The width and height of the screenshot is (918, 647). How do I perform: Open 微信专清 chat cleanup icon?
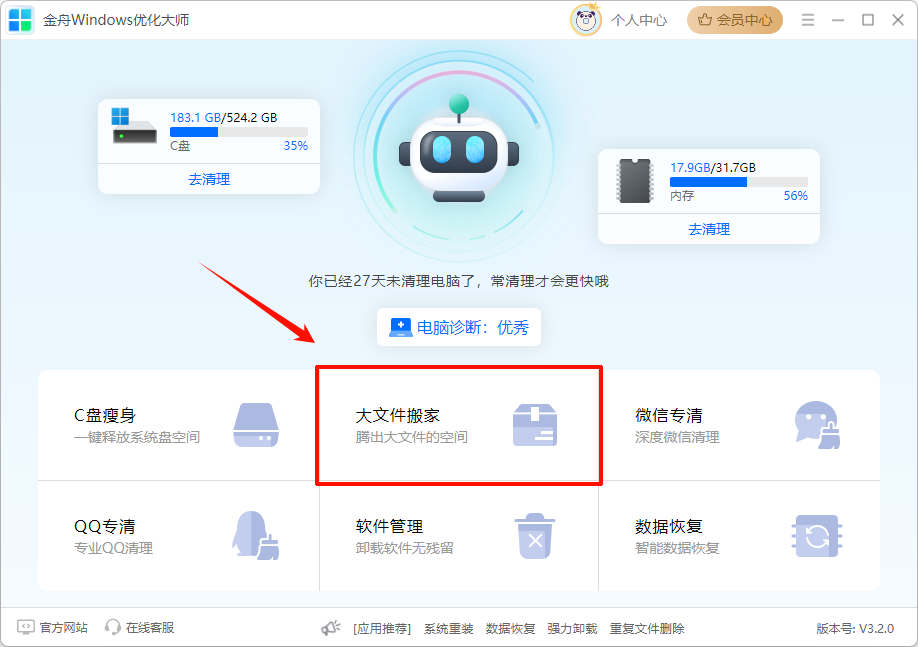(818, 425)
